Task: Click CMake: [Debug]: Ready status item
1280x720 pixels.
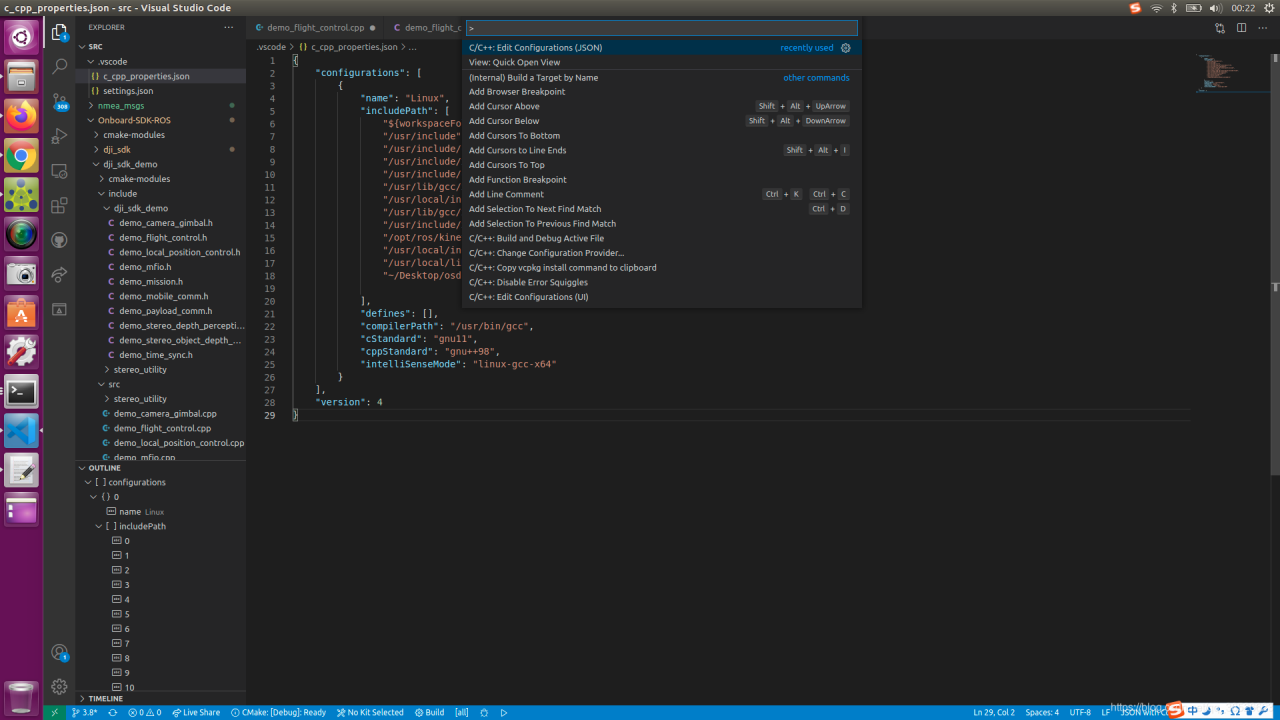Action: coord(278,712)
